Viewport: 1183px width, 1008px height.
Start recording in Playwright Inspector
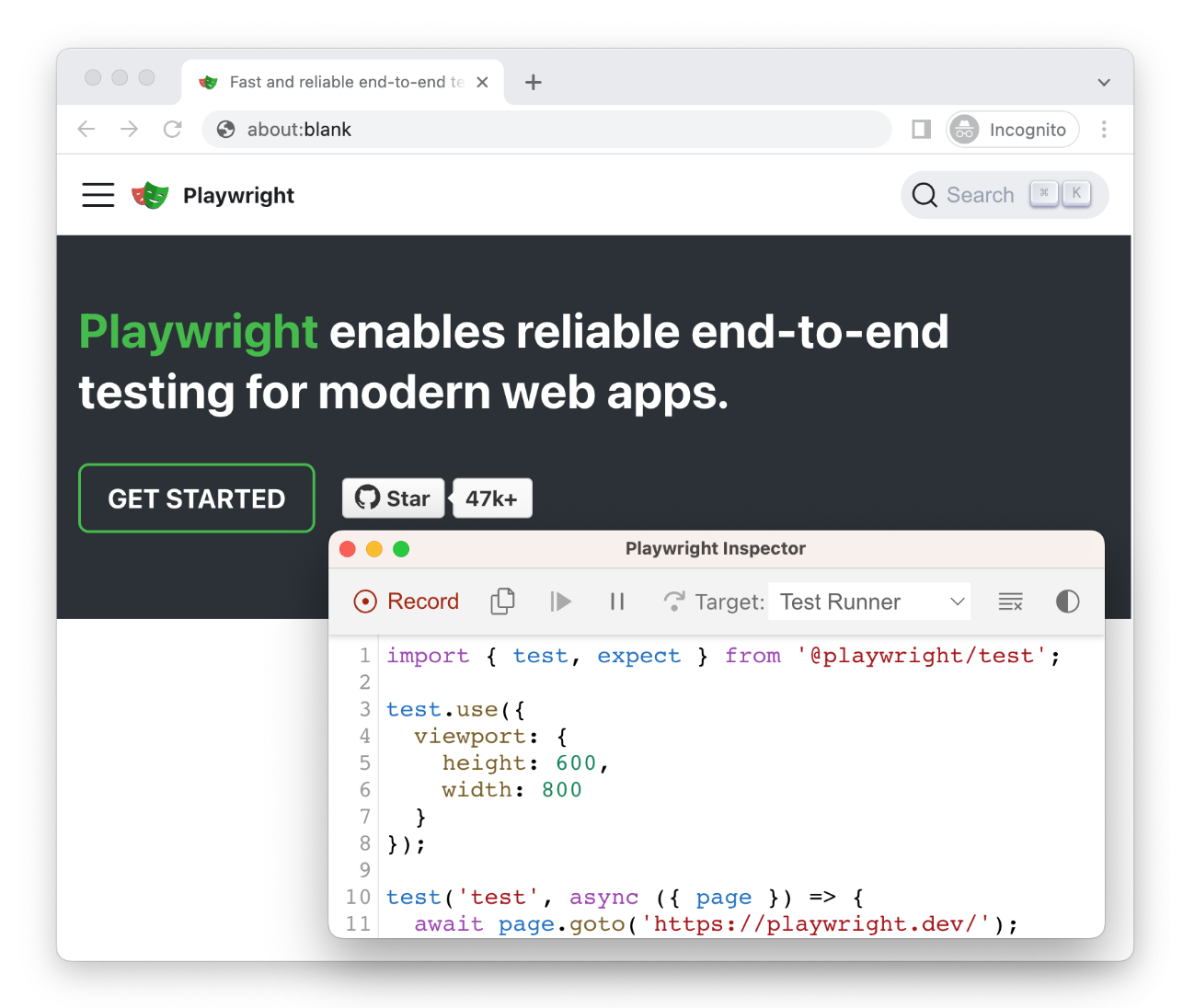coord(406,601)
